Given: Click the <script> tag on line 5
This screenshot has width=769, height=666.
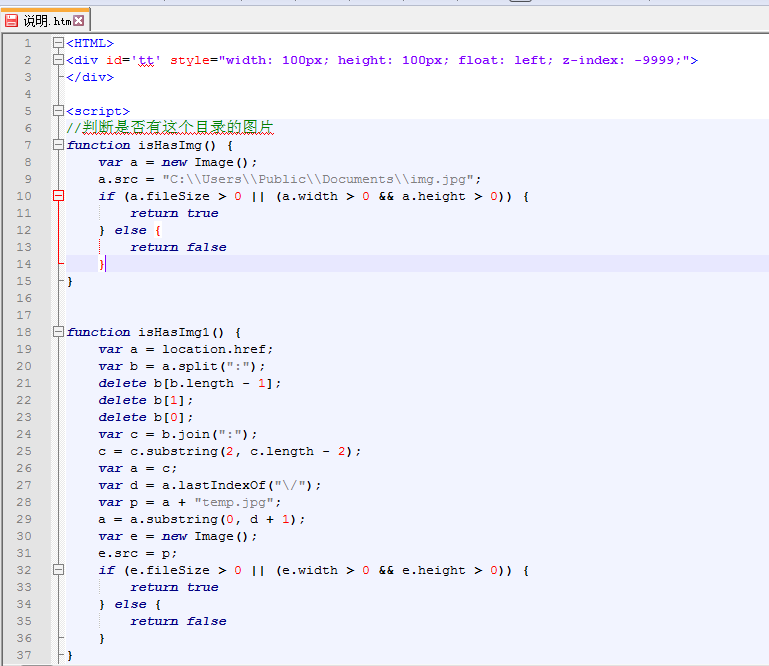Looking at the screenshot, I should point(98,111).
